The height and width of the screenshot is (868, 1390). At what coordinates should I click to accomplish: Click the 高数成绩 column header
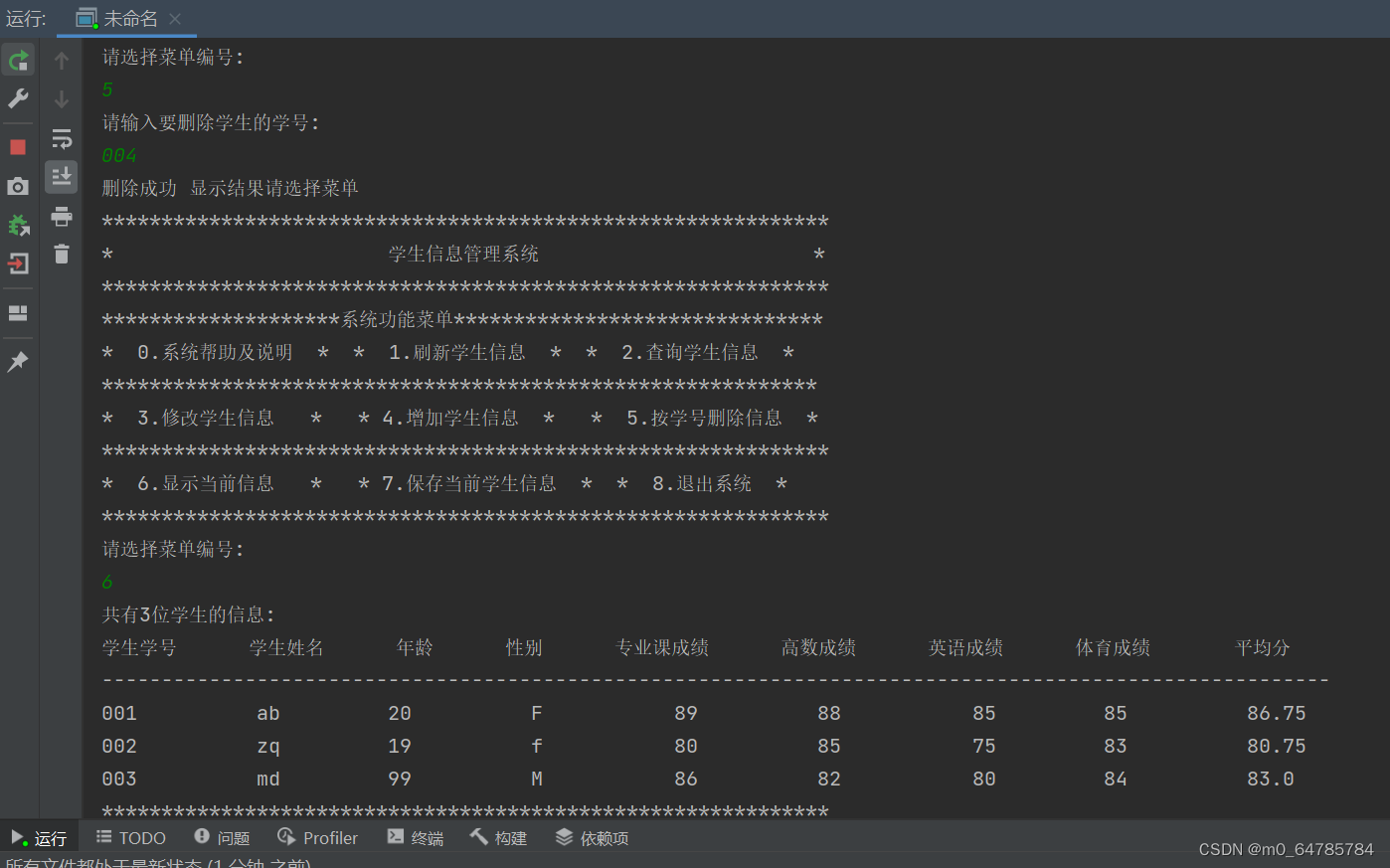click(818, 647)
